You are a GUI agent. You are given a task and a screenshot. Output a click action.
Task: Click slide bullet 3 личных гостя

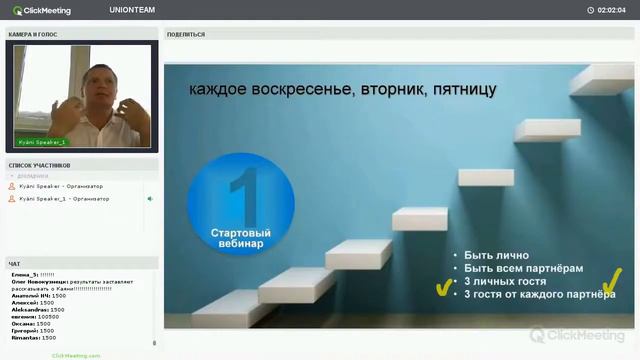coord(505,282)
